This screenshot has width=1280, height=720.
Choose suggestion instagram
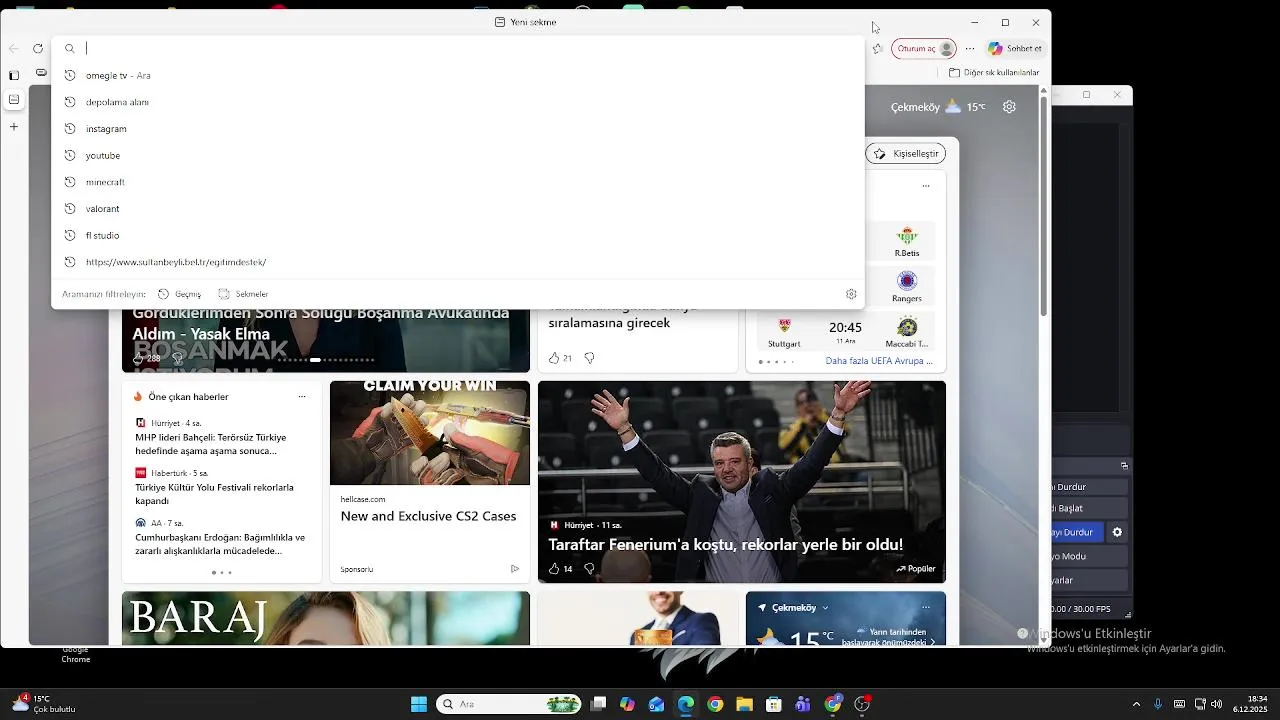pos(457,129)
